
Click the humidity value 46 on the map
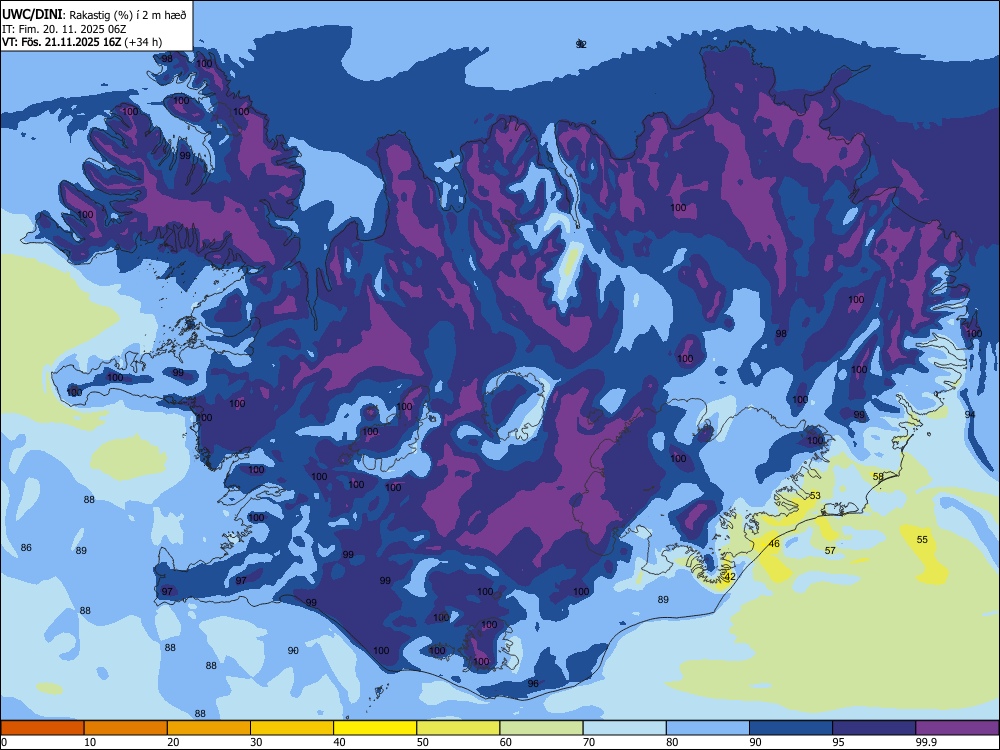tap(774, 544)
